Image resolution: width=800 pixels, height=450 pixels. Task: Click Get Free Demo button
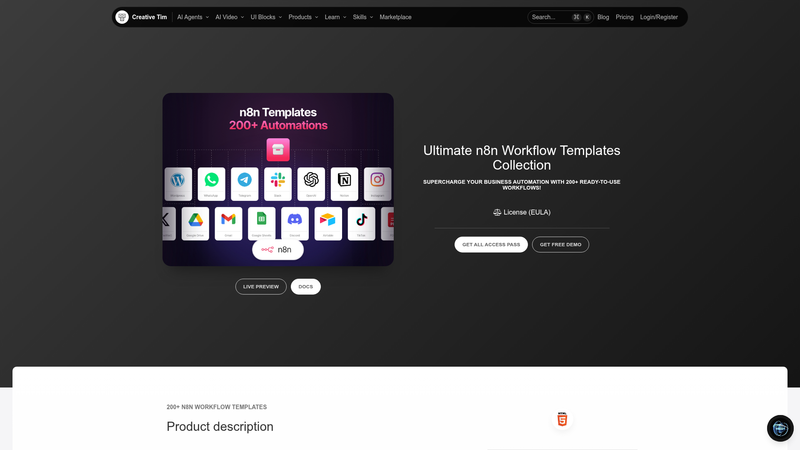(x=560, y=244)
